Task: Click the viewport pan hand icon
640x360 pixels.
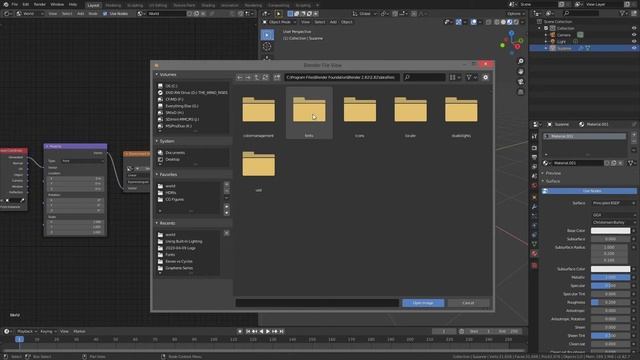Action: pyautogui.click(x=521, y=71)
